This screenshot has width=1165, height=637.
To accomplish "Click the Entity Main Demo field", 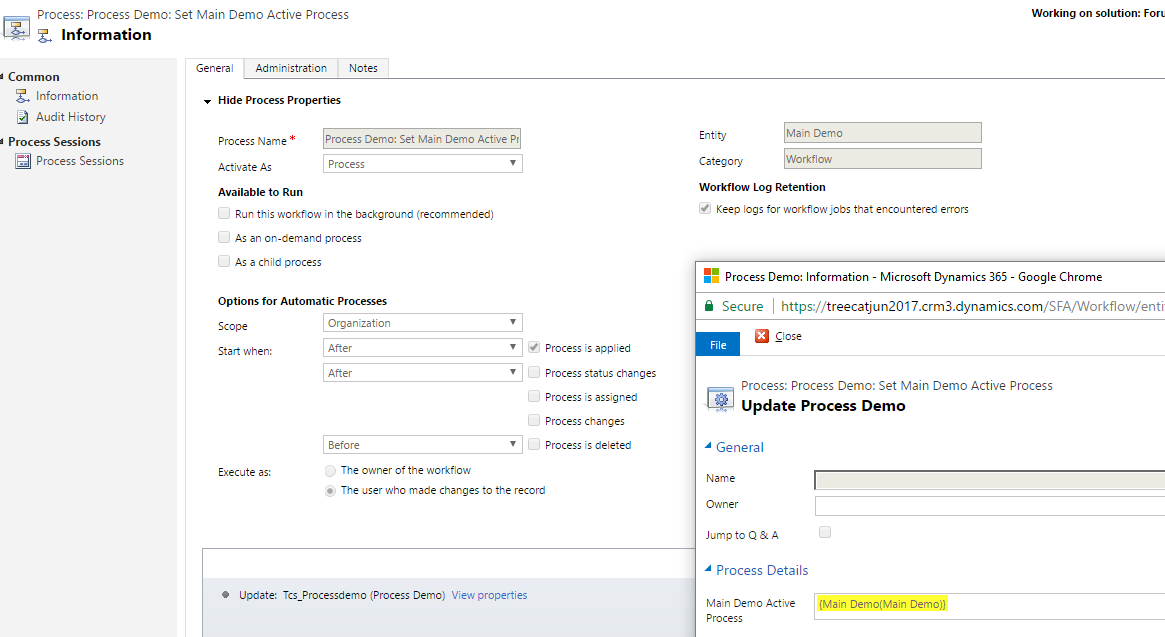I will [x=883, y=133].
